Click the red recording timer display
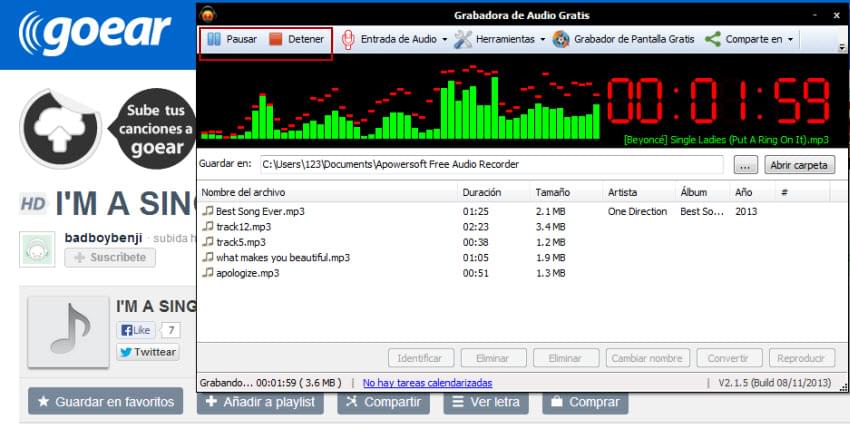850x427 pixels. 718,101
